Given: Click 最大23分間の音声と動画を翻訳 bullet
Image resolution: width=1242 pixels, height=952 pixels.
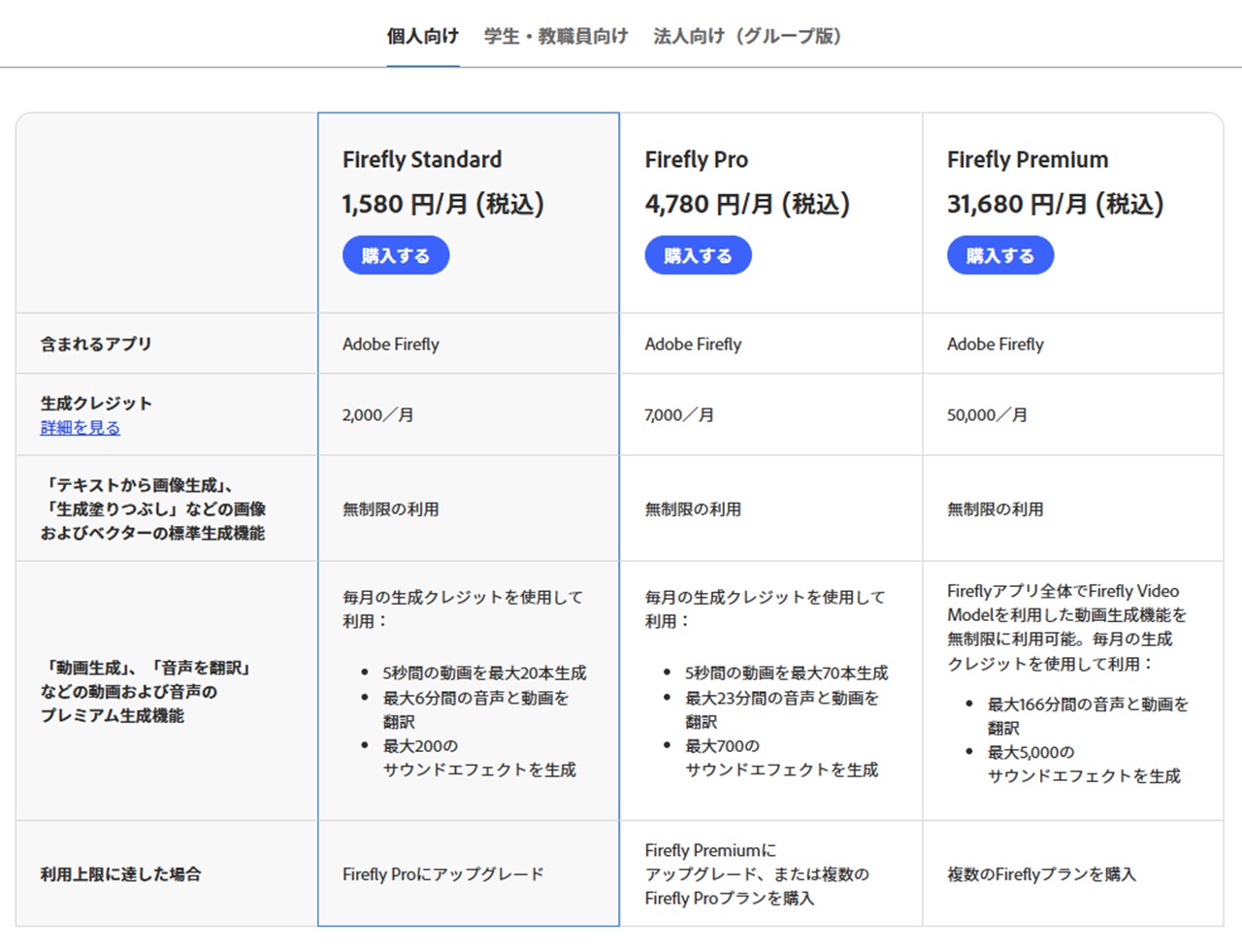Looking at the screenshot, I should coord(782,709).
